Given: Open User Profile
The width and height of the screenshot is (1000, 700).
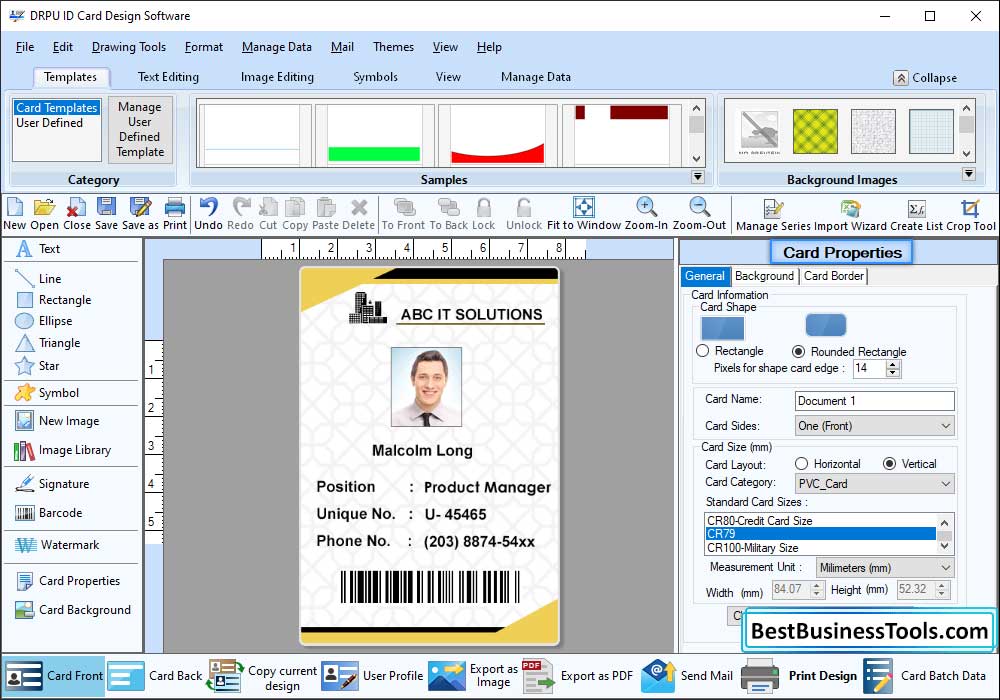Looking at the screenshot, I should coord(372,676).
